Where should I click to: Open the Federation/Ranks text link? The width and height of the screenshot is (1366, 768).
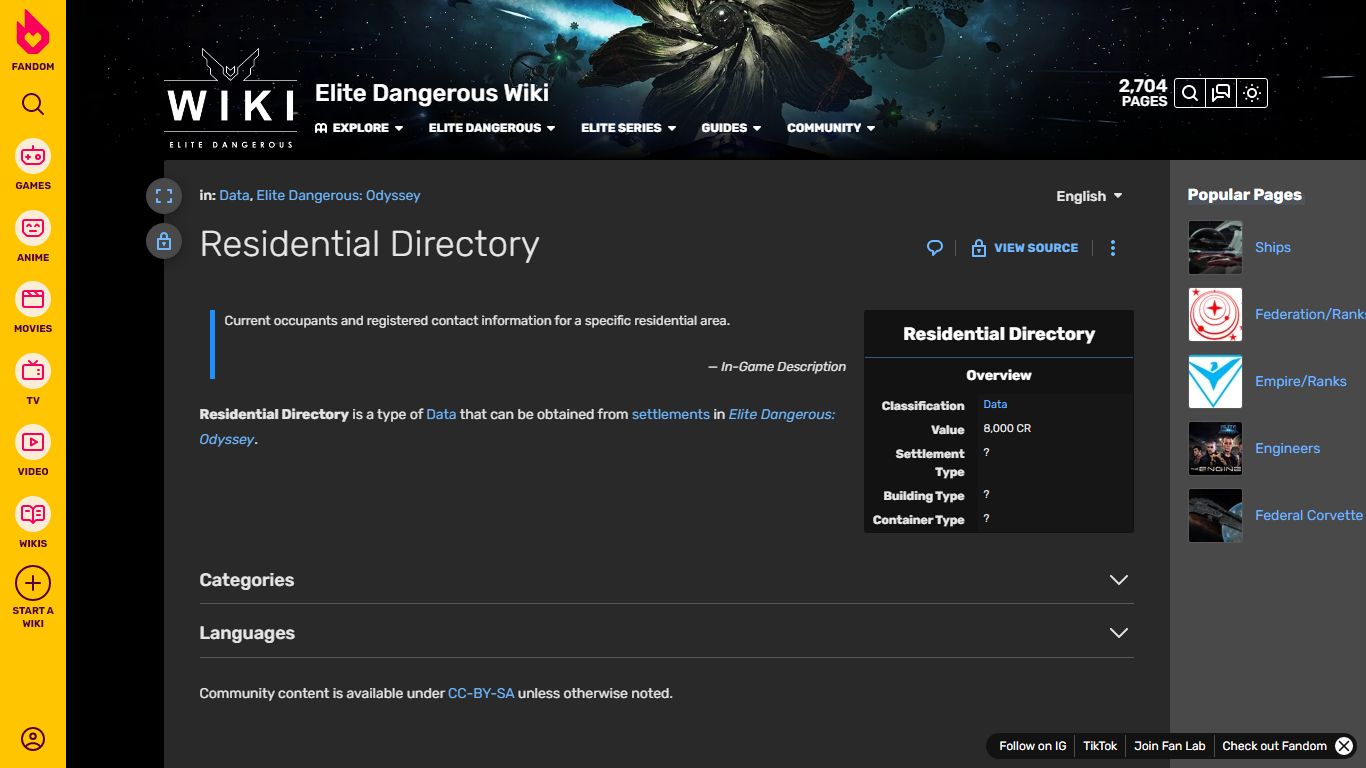[x=1310, y=314]
